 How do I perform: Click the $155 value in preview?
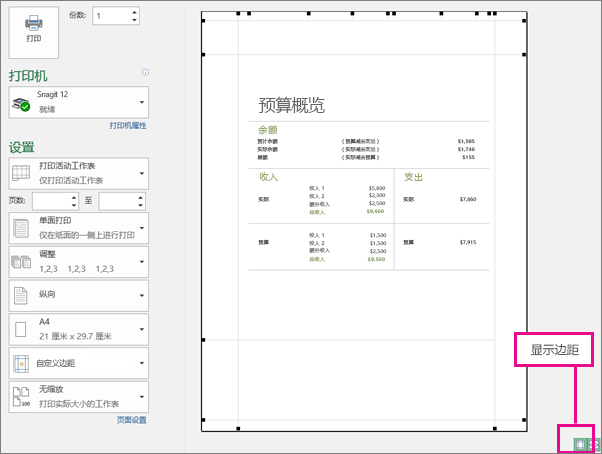468,157
